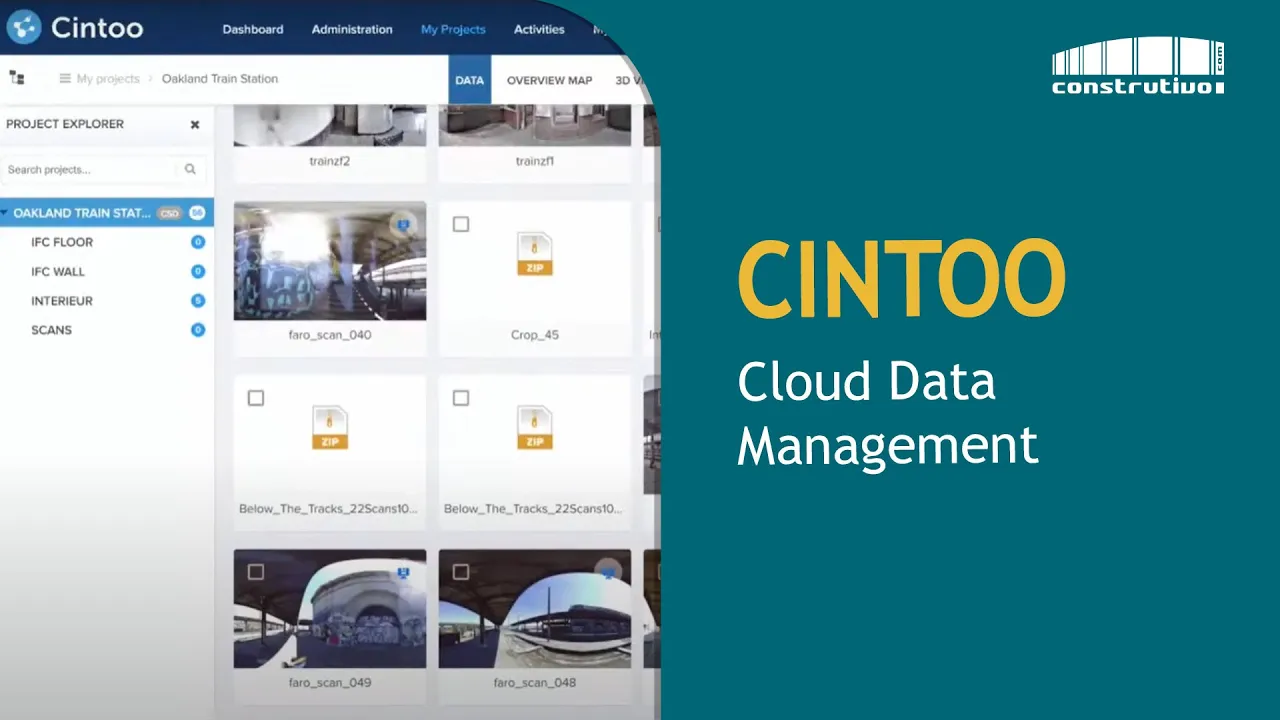Click the trainzf1 file name
1280x720 pixels.
click(535, 161)
